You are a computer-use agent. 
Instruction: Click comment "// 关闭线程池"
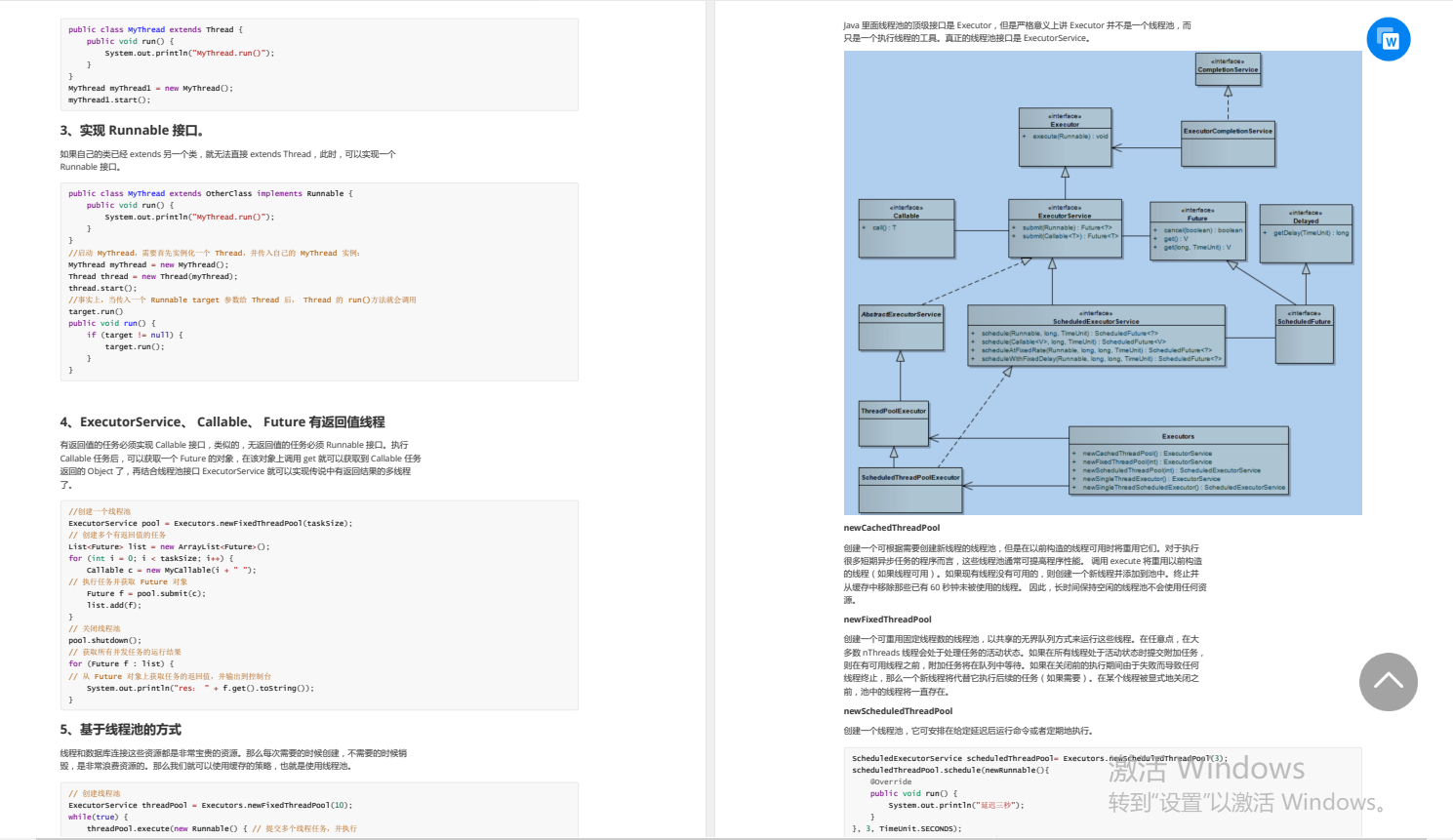click(95, 628)
